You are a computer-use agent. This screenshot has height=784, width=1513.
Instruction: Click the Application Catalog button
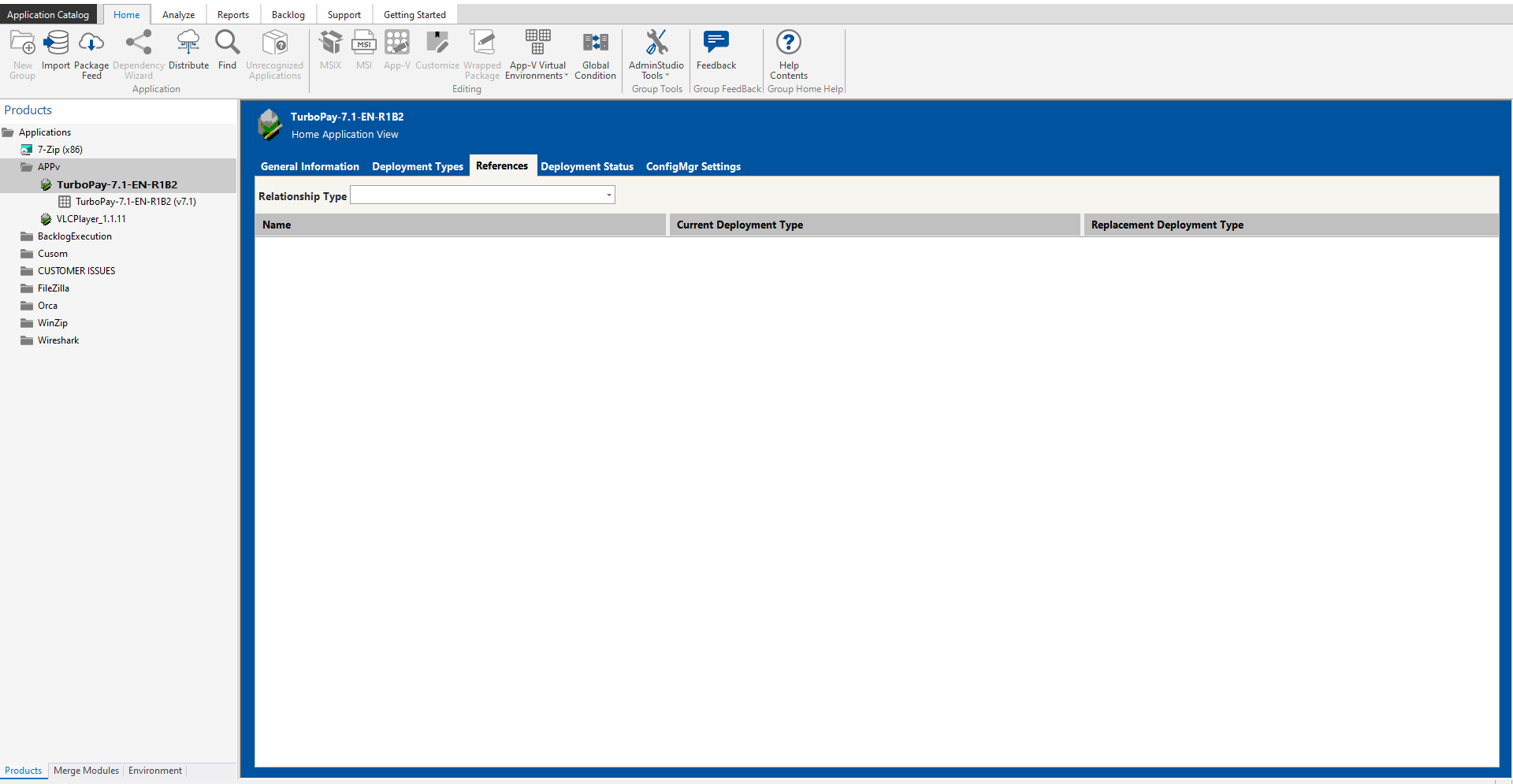point(48,15)
